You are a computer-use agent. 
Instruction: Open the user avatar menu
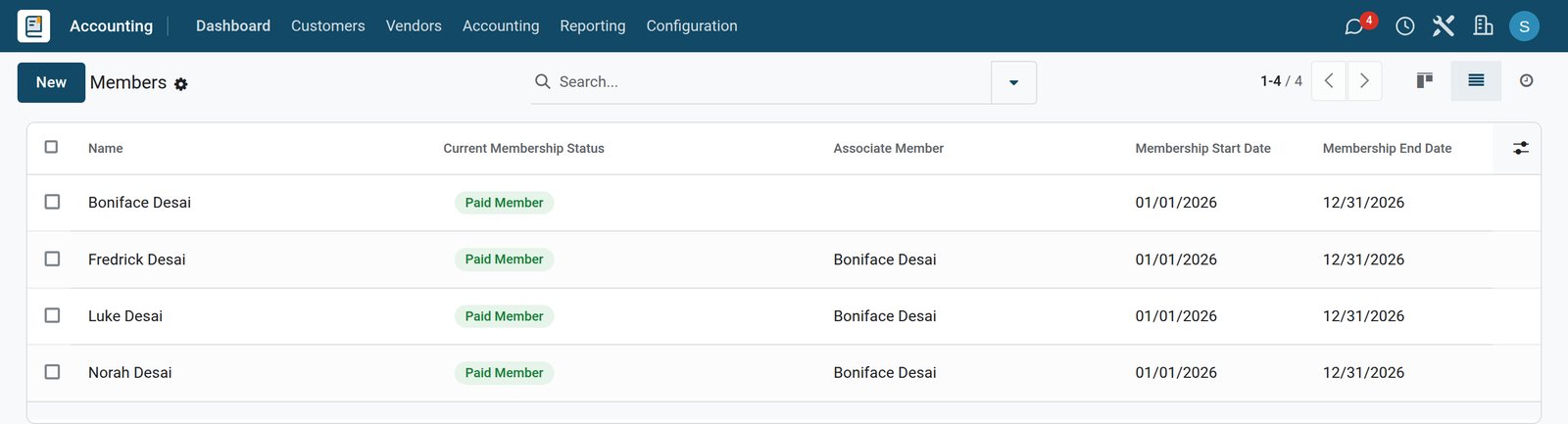1524,26
